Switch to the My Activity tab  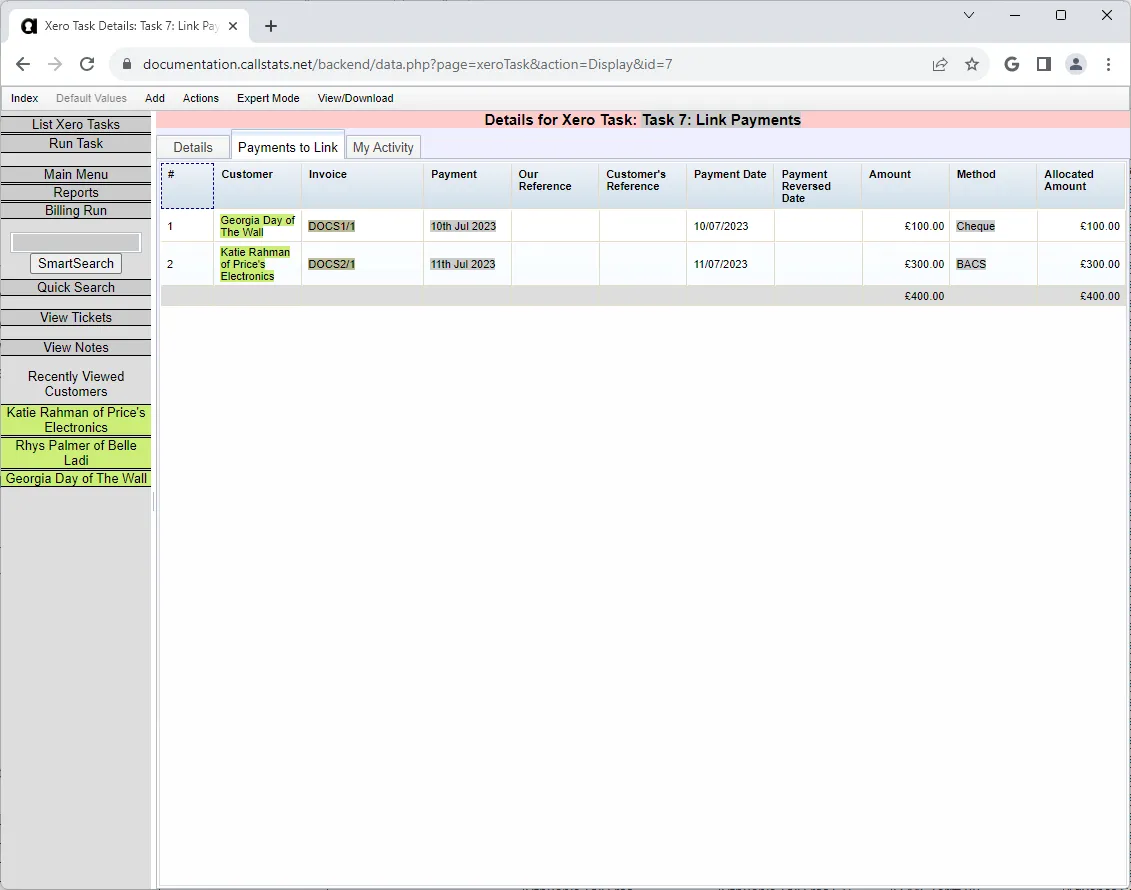tap(383, 147)
